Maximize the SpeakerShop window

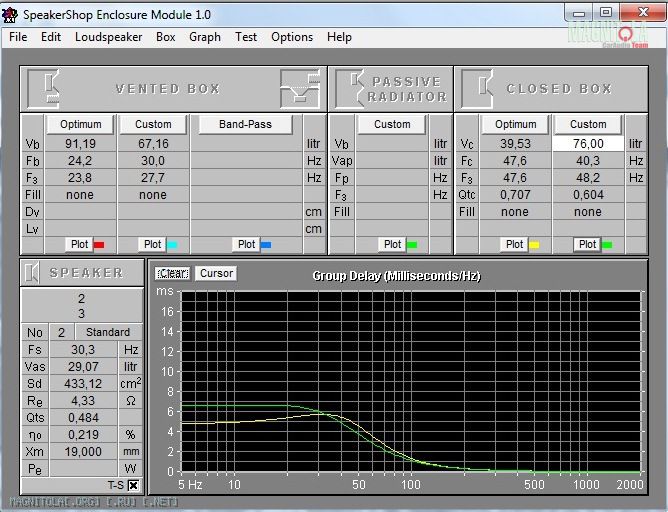[x=605, y=12]
